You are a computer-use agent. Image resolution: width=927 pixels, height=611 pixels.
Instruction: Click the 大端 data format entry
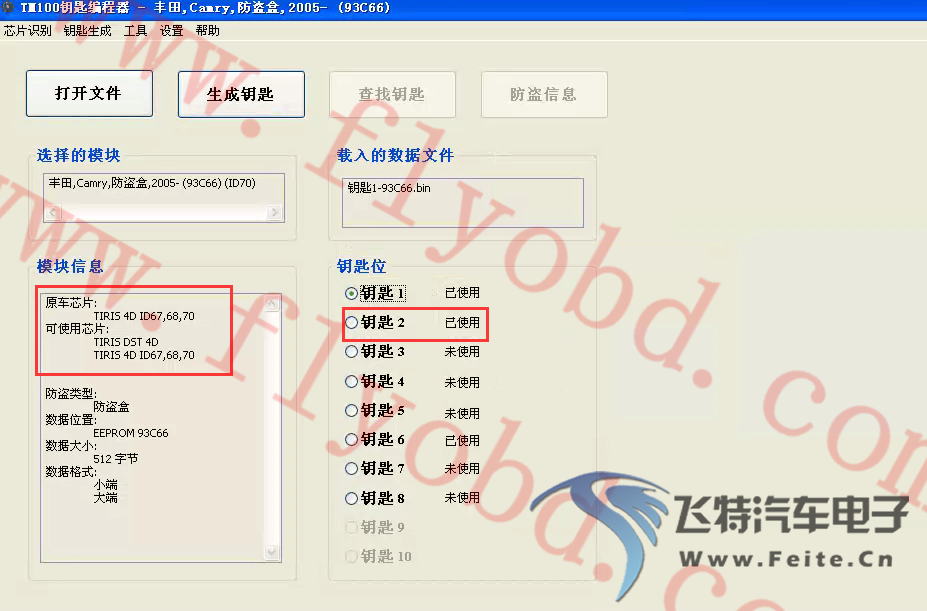(105, 498)
